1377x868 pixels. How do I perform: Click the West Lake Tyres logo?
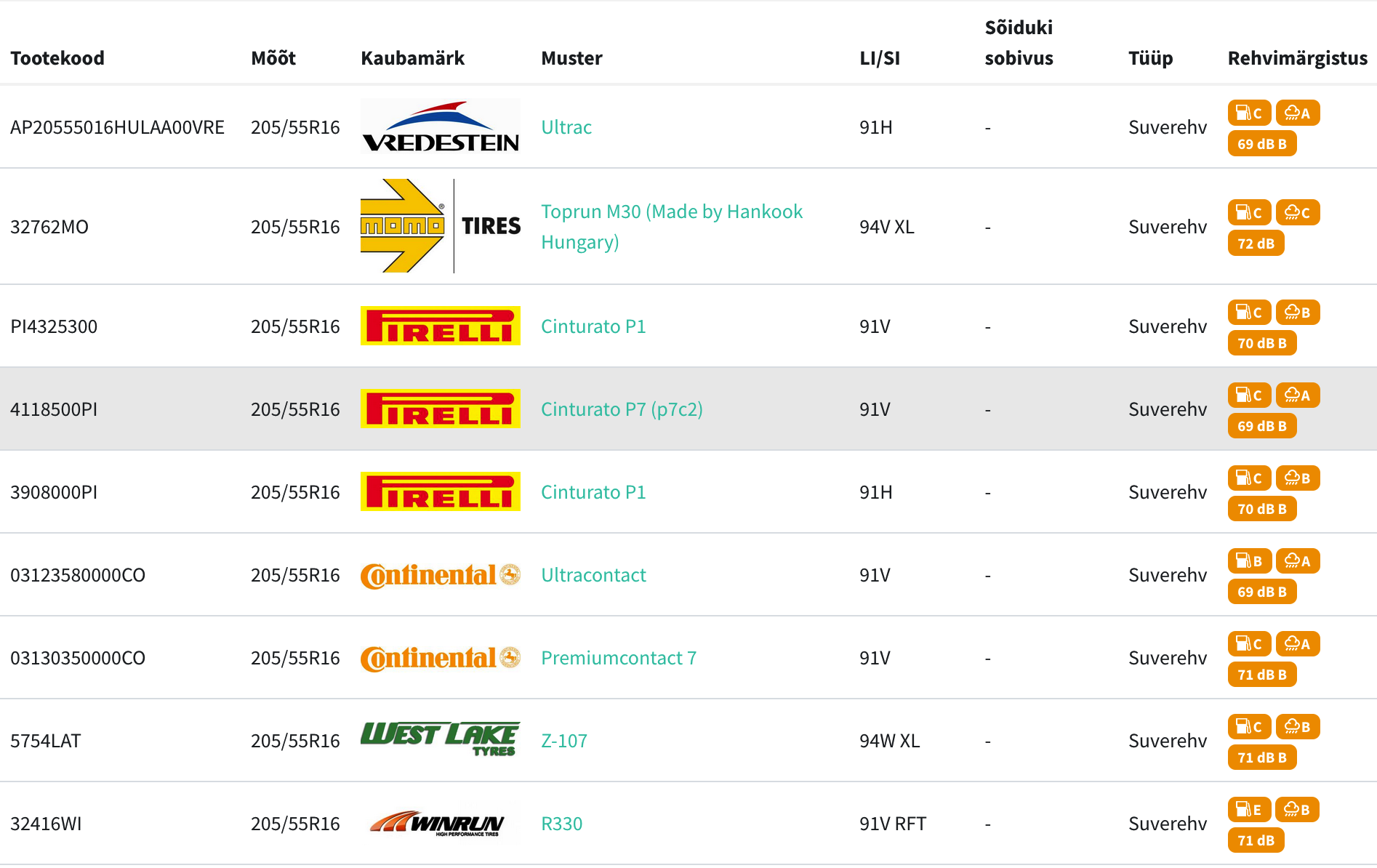440,739
